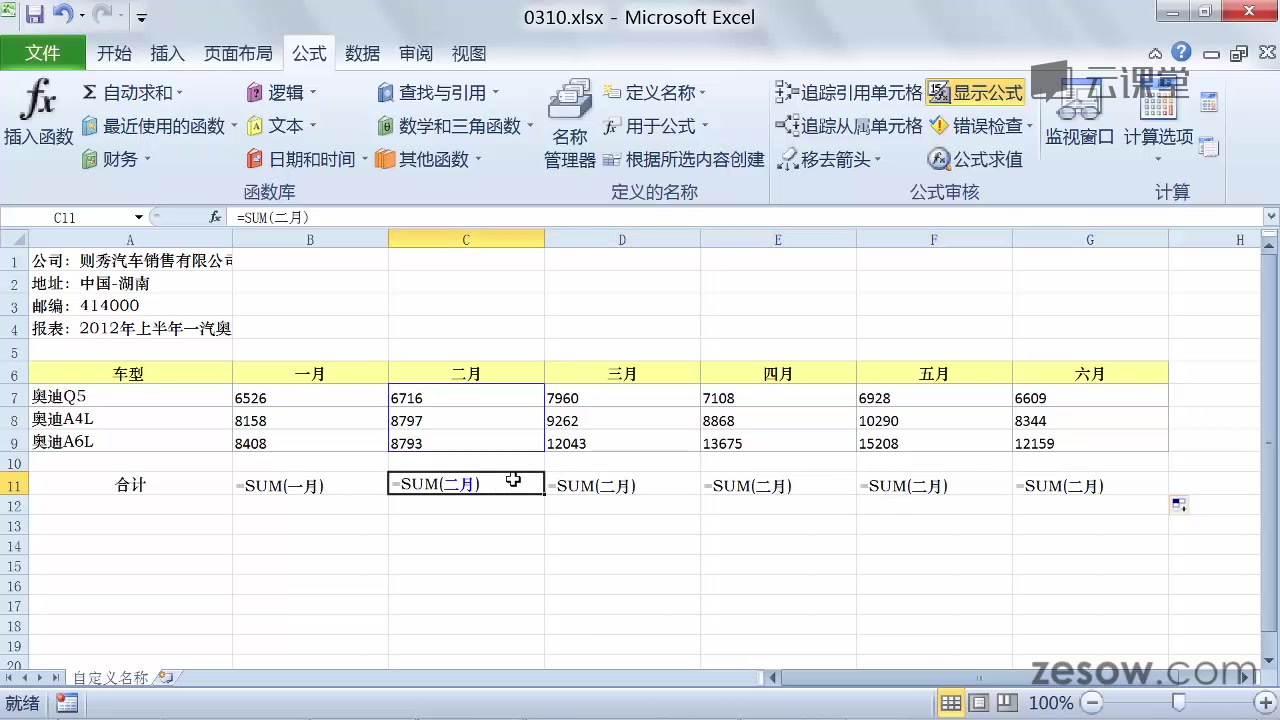Click Evaluate Formula (公式求值)
This screenshot has height=720, width=1280.
[975, 159]
